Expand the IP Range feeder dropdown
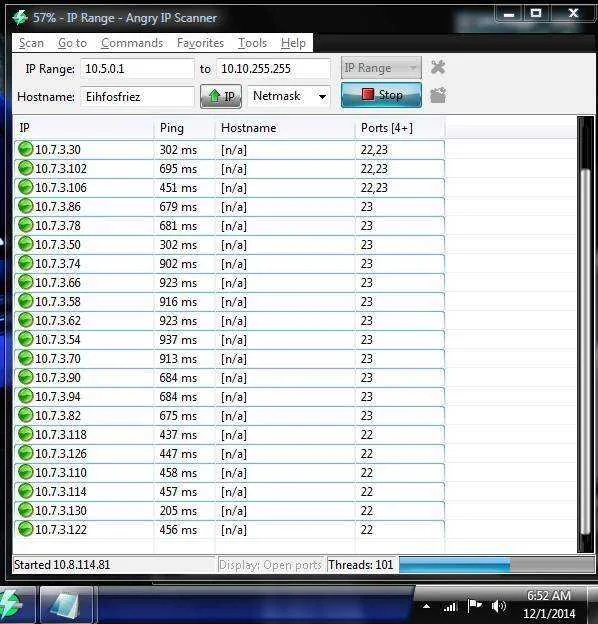Viewport: 598px width, 624px height. tap(381, 68)
